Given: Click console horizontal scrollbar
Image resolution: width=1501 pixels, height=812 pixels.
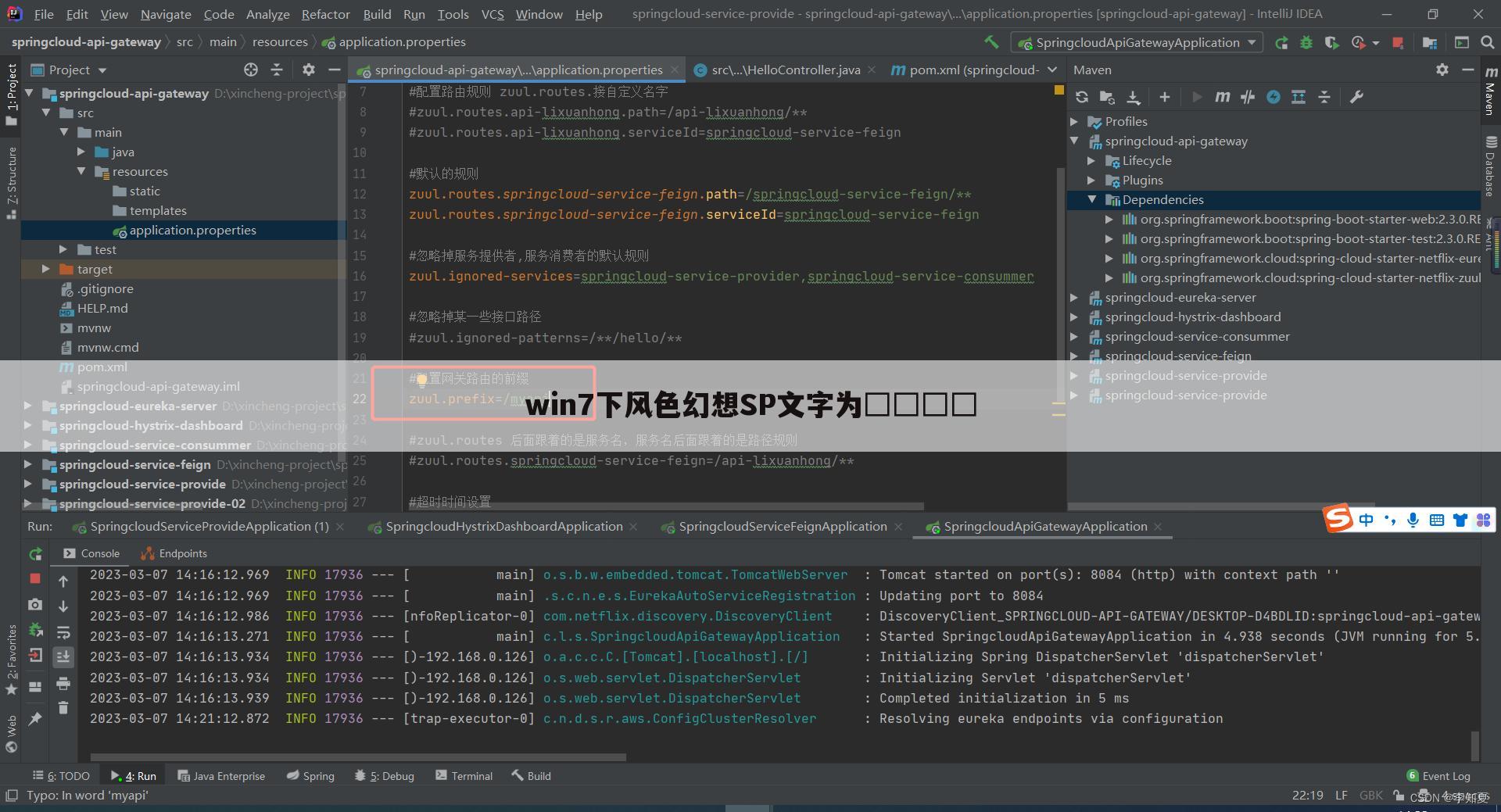Looking at the screenshot, I should (360, 757).
